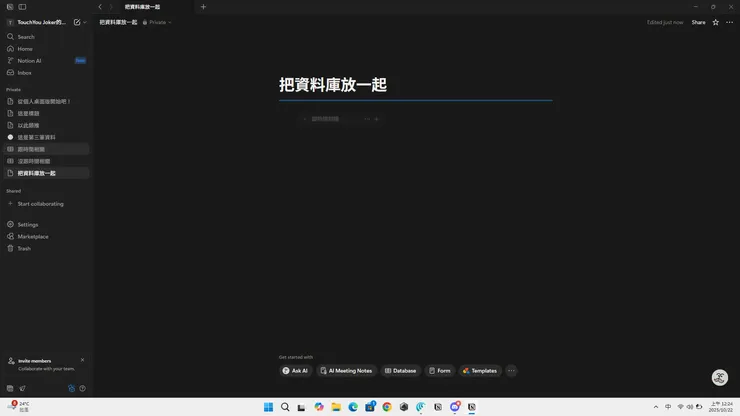Favorite this page with the star icon
The image size is (740, 416).
pos(715,22)
